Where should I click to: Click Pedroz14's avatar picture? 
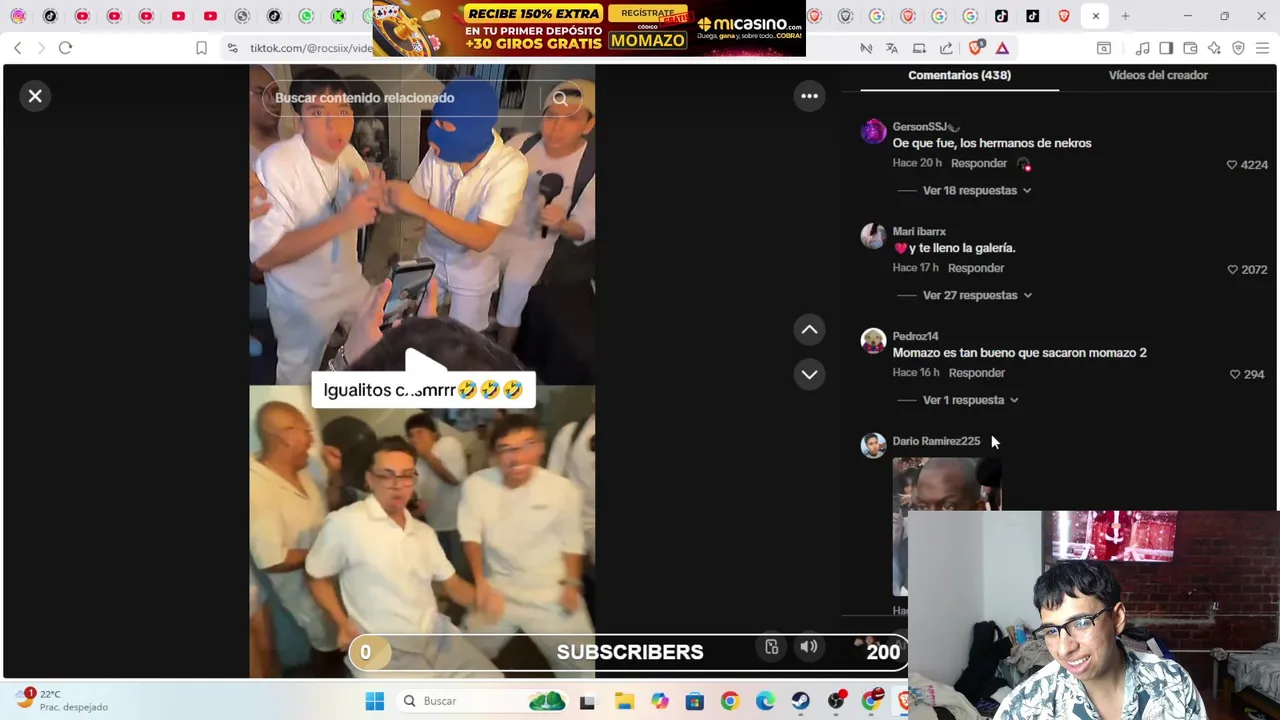coord(873,342)
